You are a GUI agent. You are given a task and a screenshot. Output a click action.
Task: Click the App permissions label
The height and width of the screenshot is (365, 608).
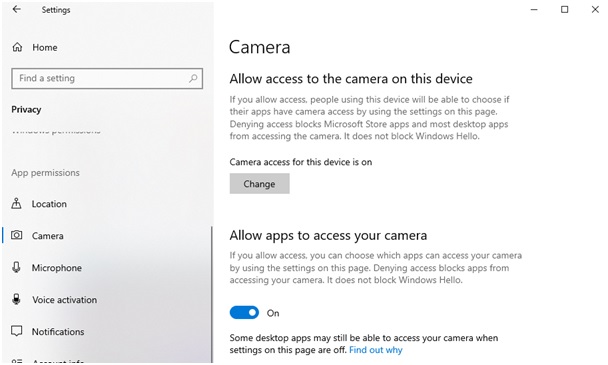click(45, 173)
